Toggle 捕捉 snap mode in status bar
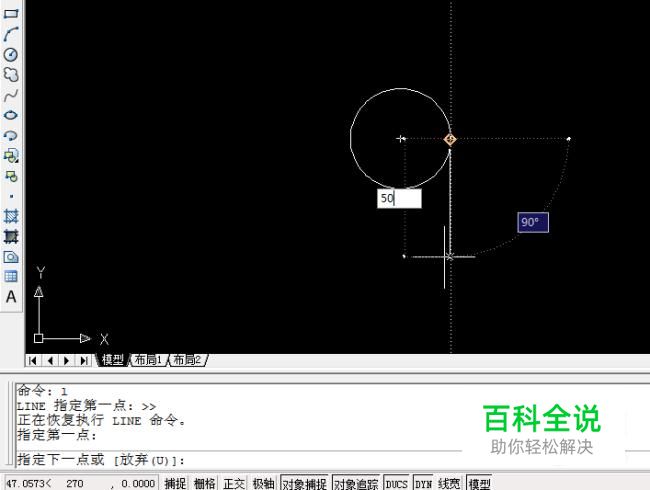Viewport: 650px width, 490px height. 175,483
